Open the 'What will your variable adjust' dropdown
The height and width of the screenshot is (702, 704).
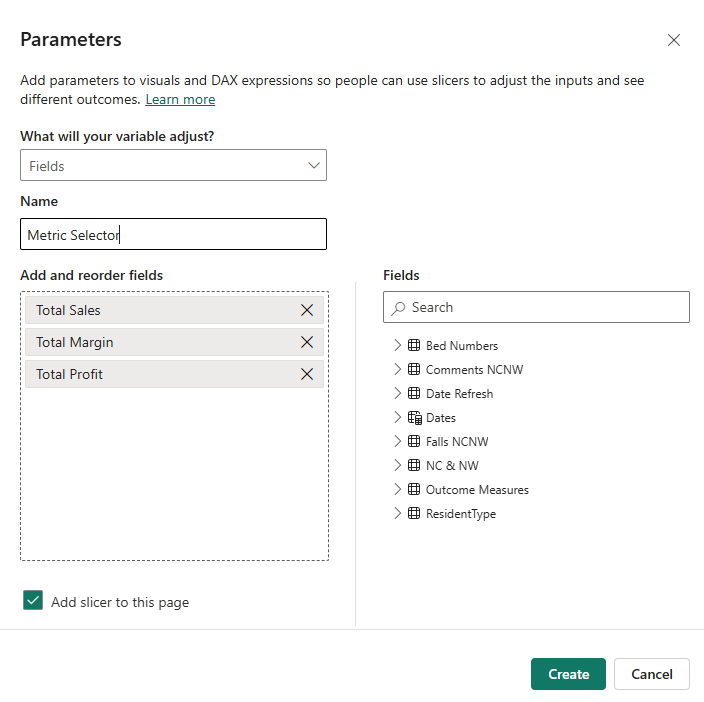coord(173,165)
